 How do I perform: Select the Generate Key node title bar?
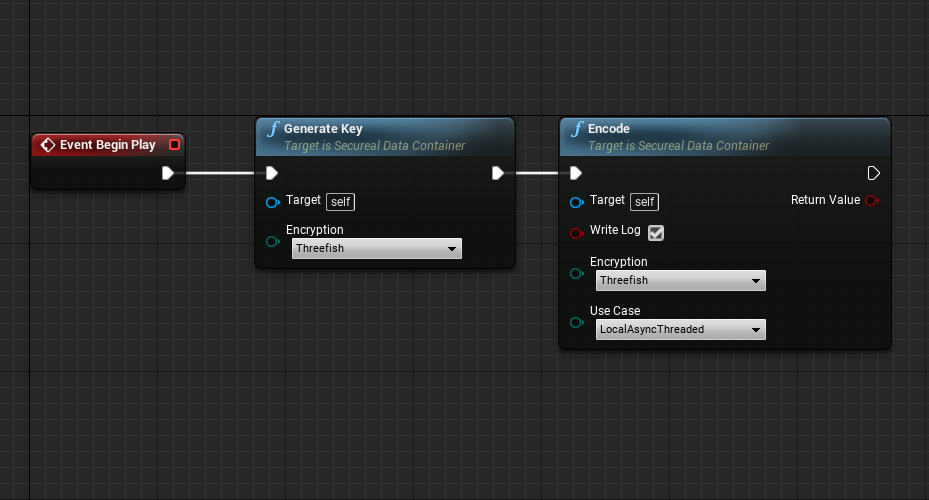[x=323, y=129]
